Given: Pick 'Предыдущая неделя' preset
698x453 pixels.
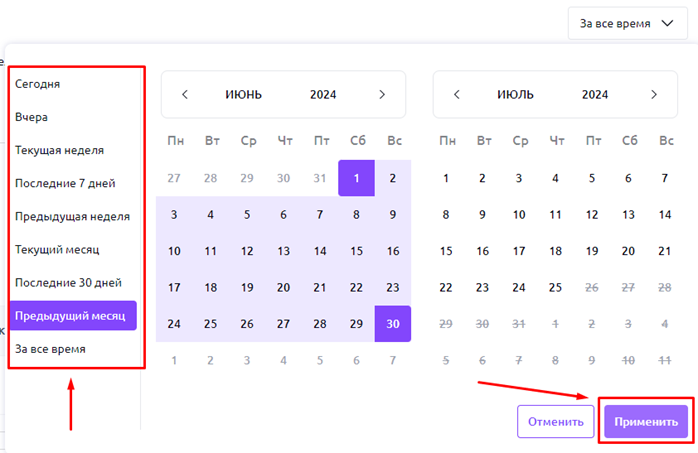Looking at the screenshot, I should (72, 216).
